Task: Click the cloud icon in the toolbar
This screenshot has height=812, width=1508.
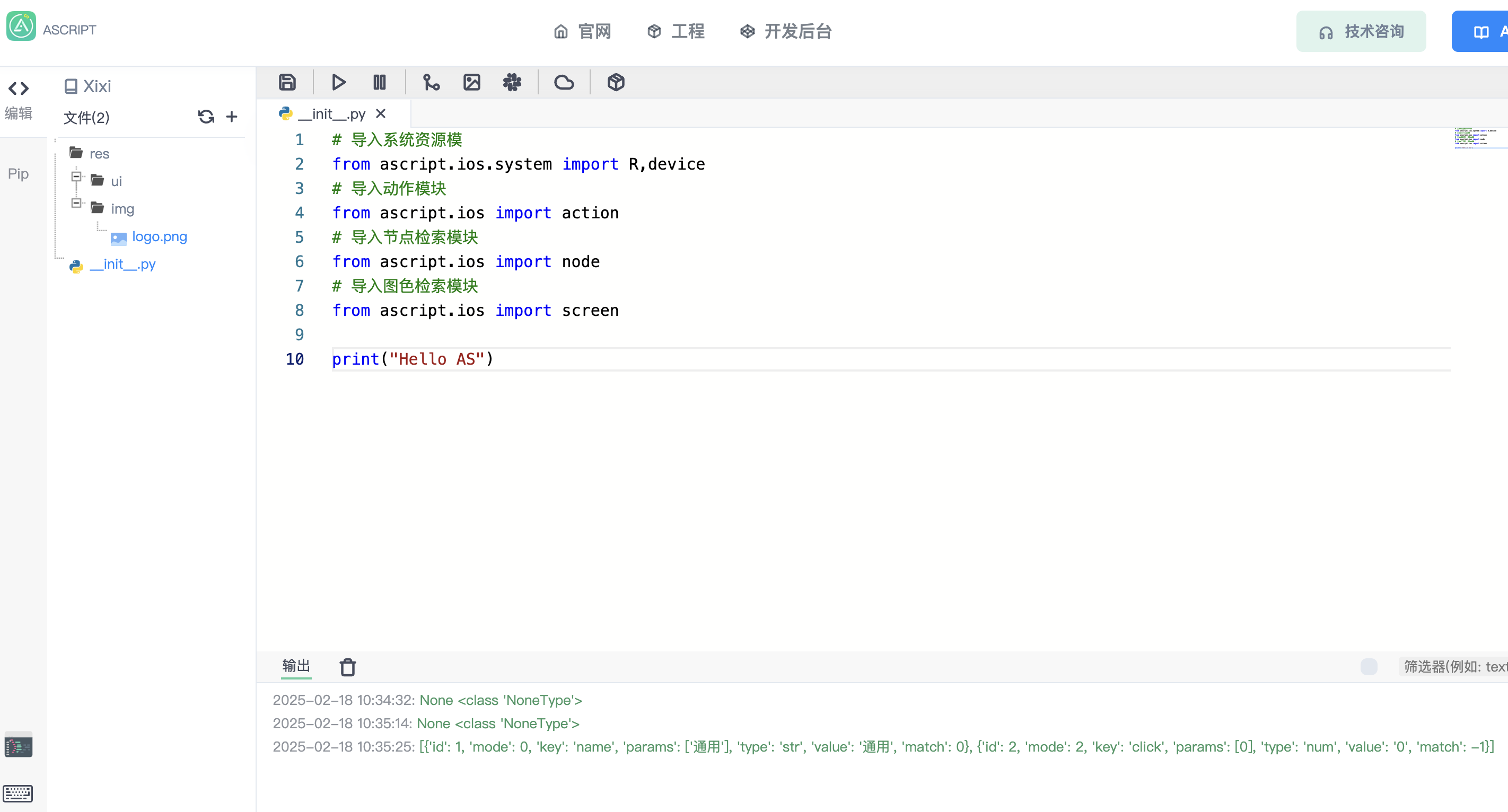Action: (564, 83)
